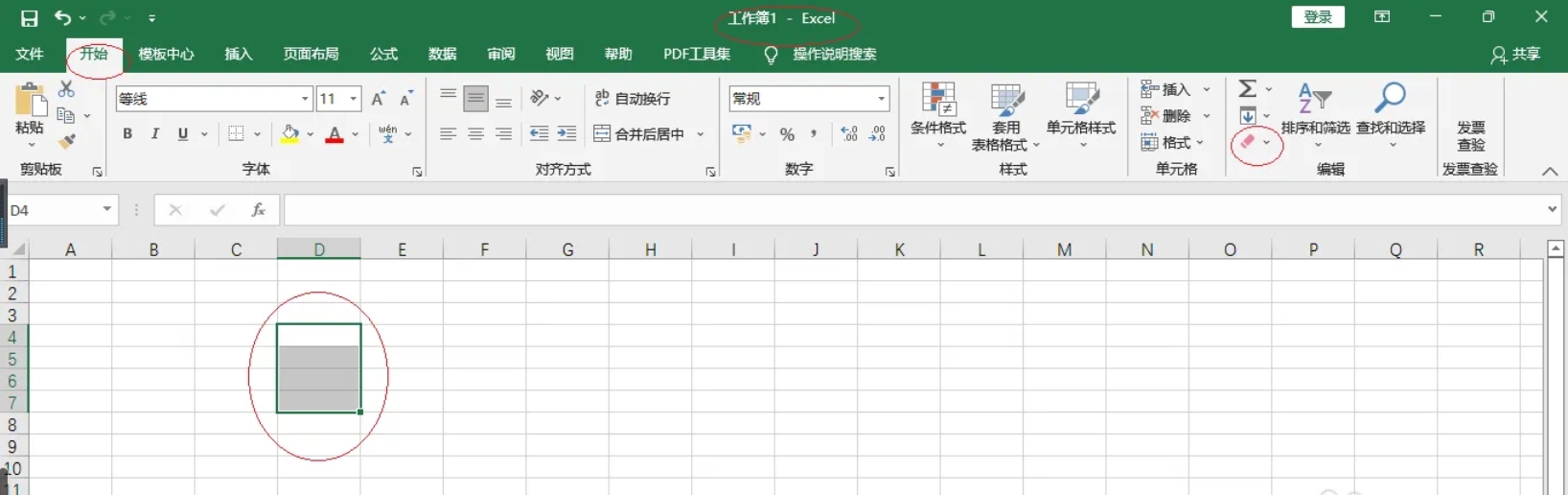Click the Clear eraser icon
Image resolution: width=1568 pixels, height=495 pixels.
(1247, 142)
